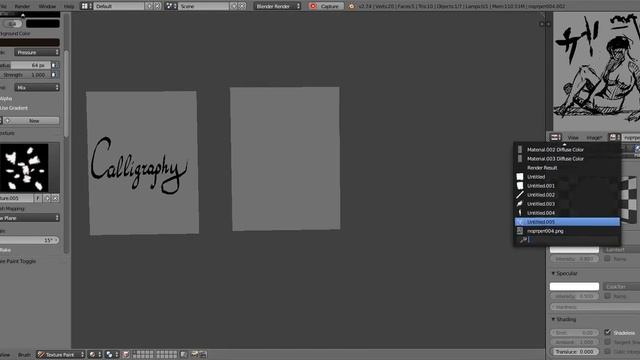Unlink the brush texture with X icon
Screen dimensions: 640x360
pyautogui.click(x=55, y=198)
